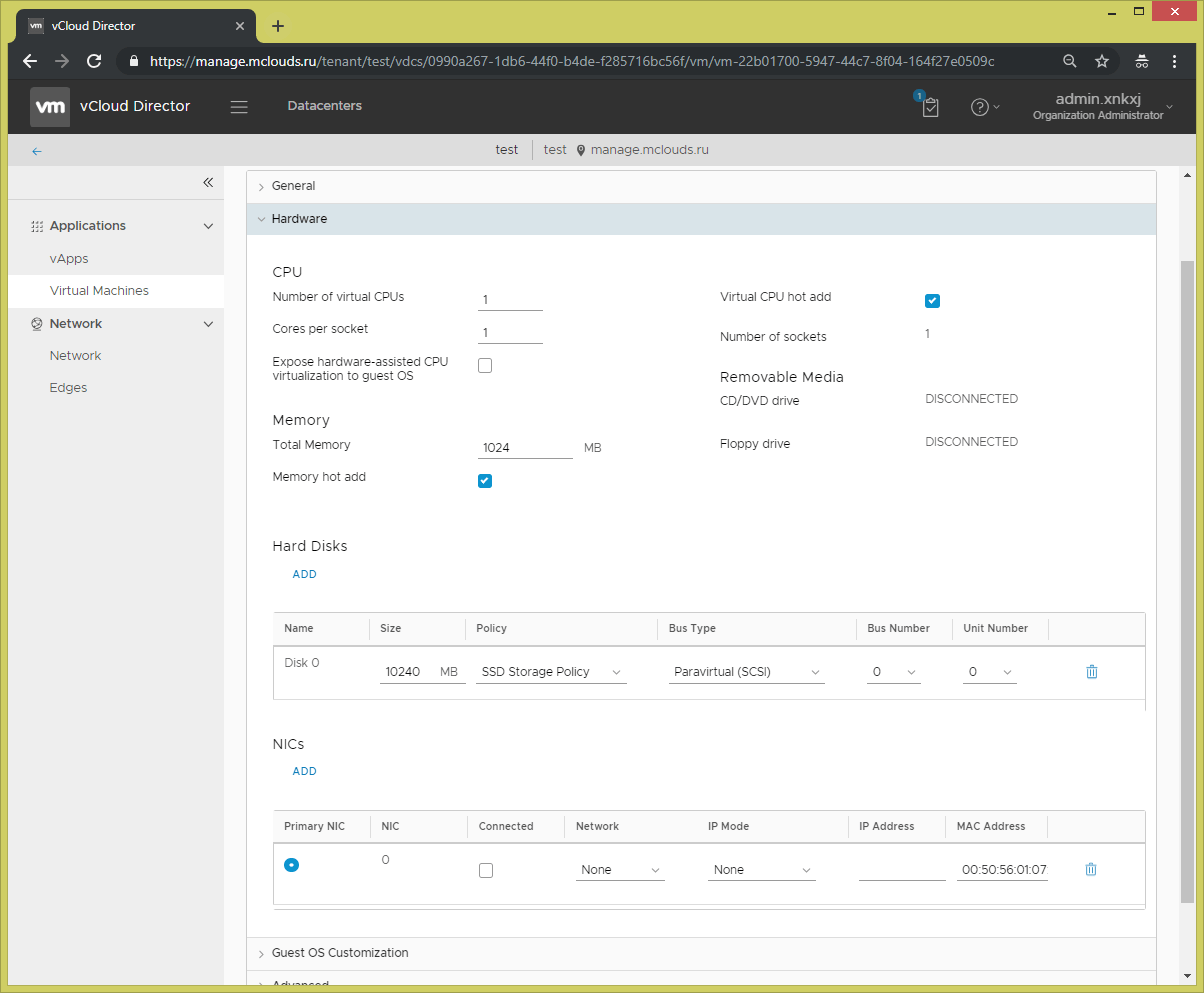
Task: Click the CD/DVD drive DISCONNECTED status
Action: pyautogui.click(x=971, y=399)
